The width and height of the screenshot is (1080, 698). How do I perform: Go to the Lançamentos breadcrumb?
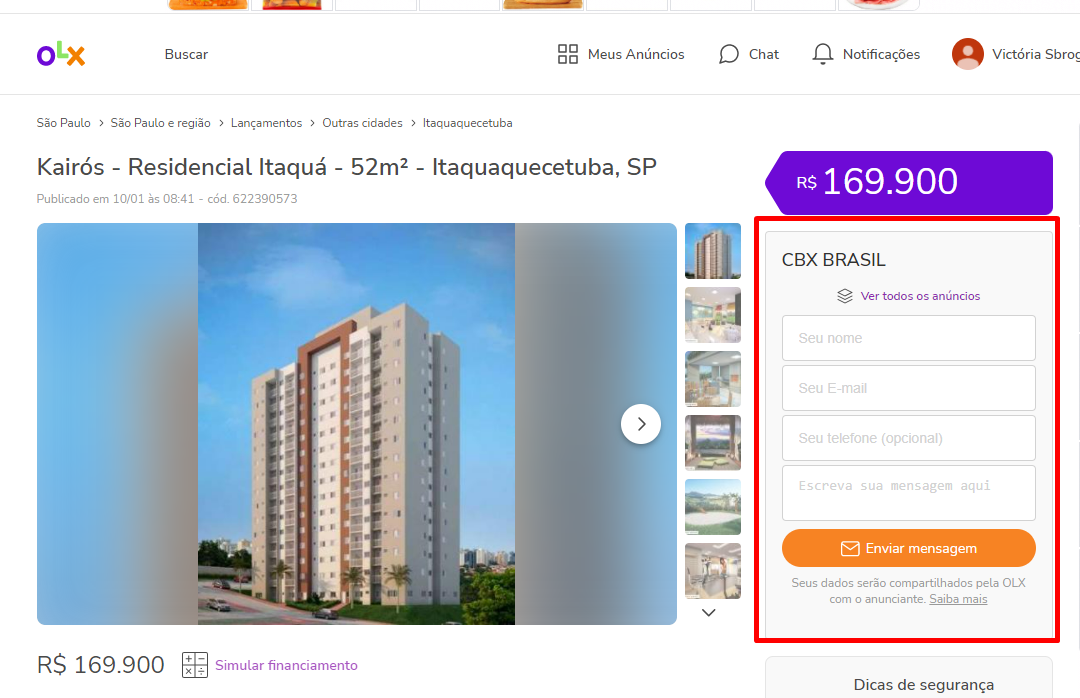[267, 123]
